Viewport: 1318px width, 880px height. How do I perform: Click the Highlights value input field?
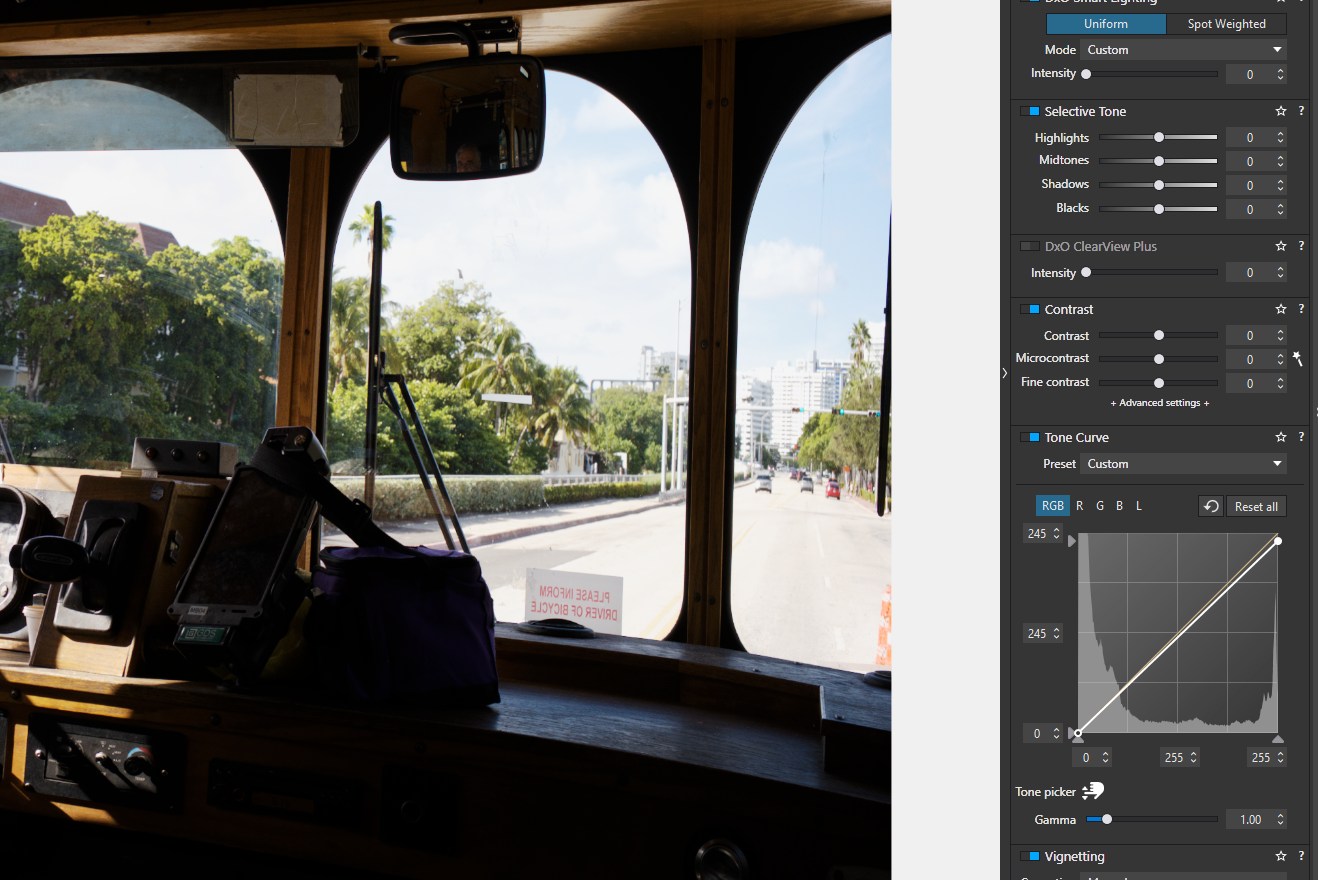(1249, 138)
